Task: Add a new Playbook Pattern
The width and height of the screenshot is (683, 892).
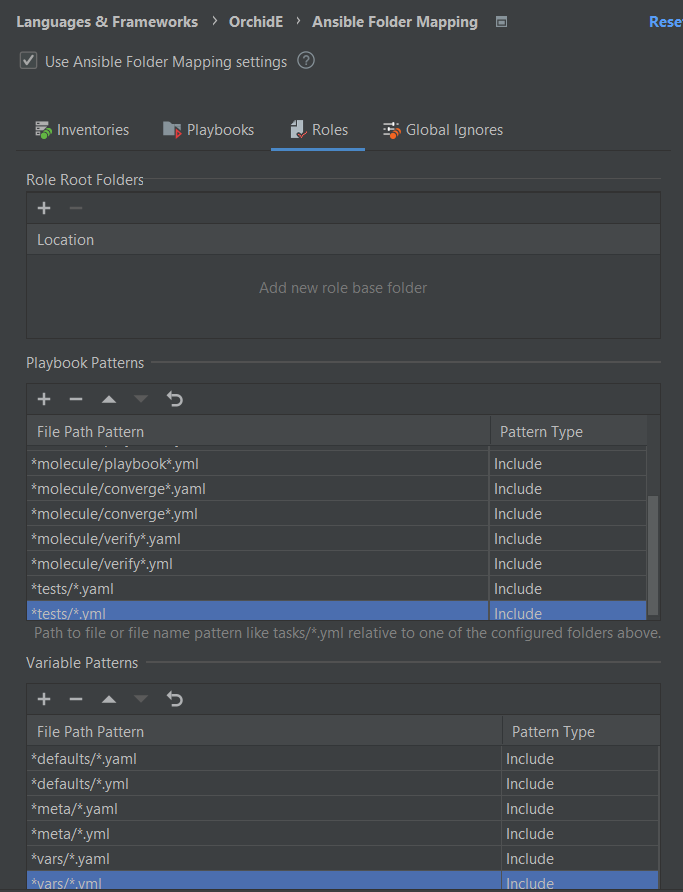Action: click(44, 399)
